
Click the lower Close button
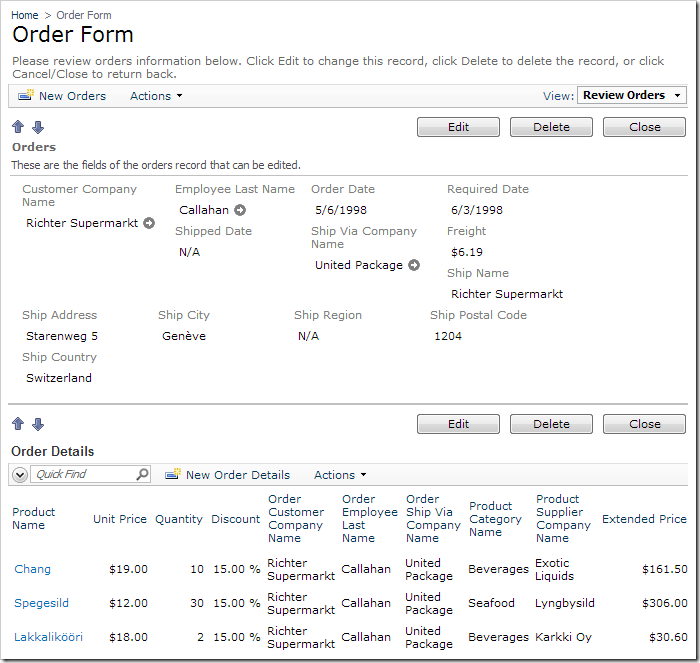tap(644, 424)
